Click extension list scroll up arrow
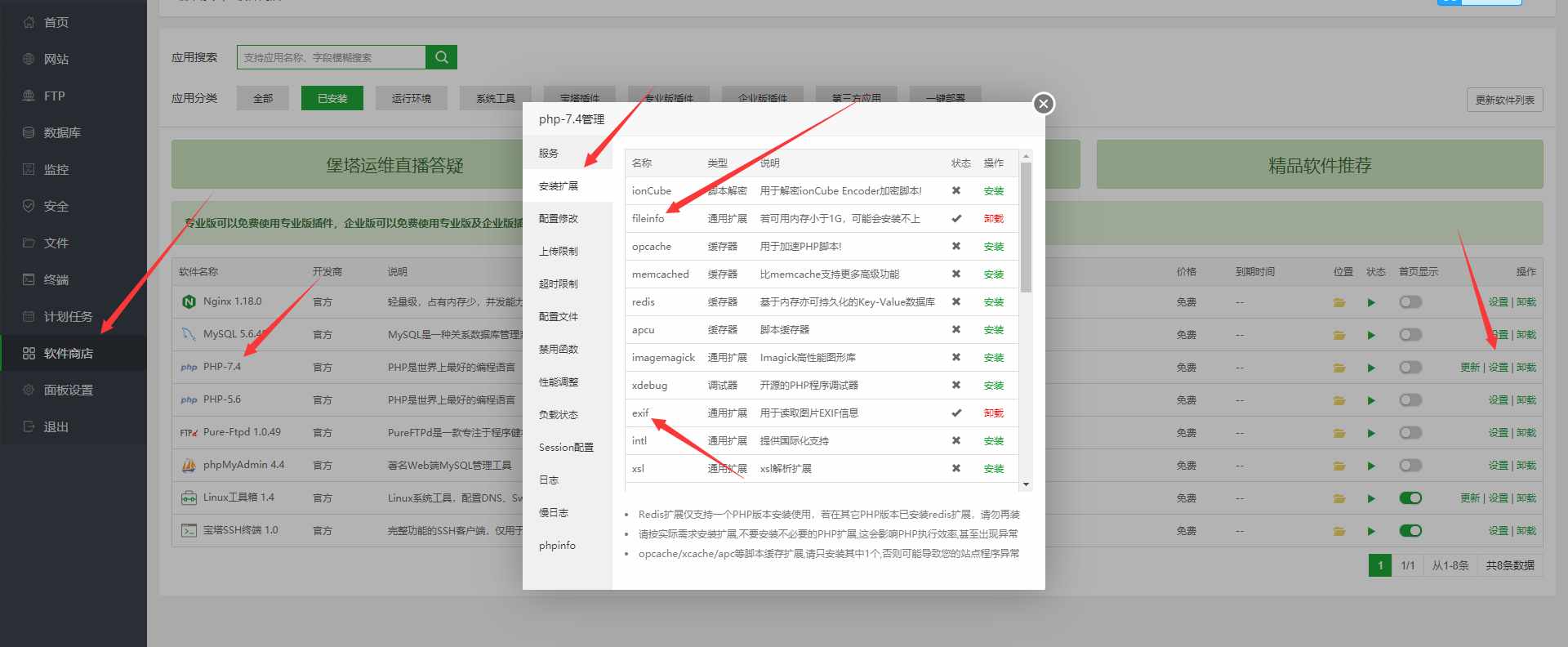The width and height of the screenshot is (1568, 647). coord(1027,155)
